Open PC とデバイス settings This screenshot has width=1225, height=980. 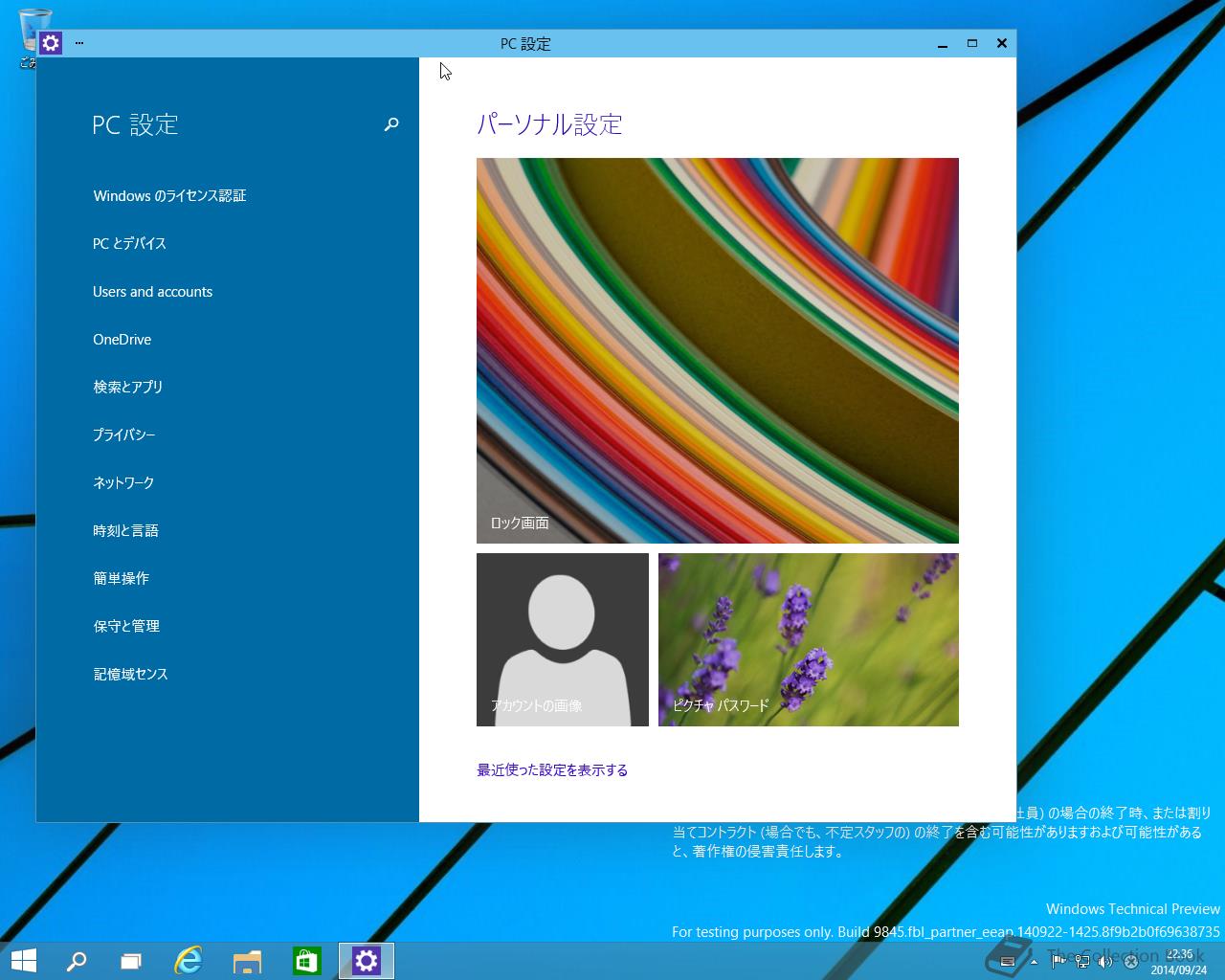[x=129, y=243]
